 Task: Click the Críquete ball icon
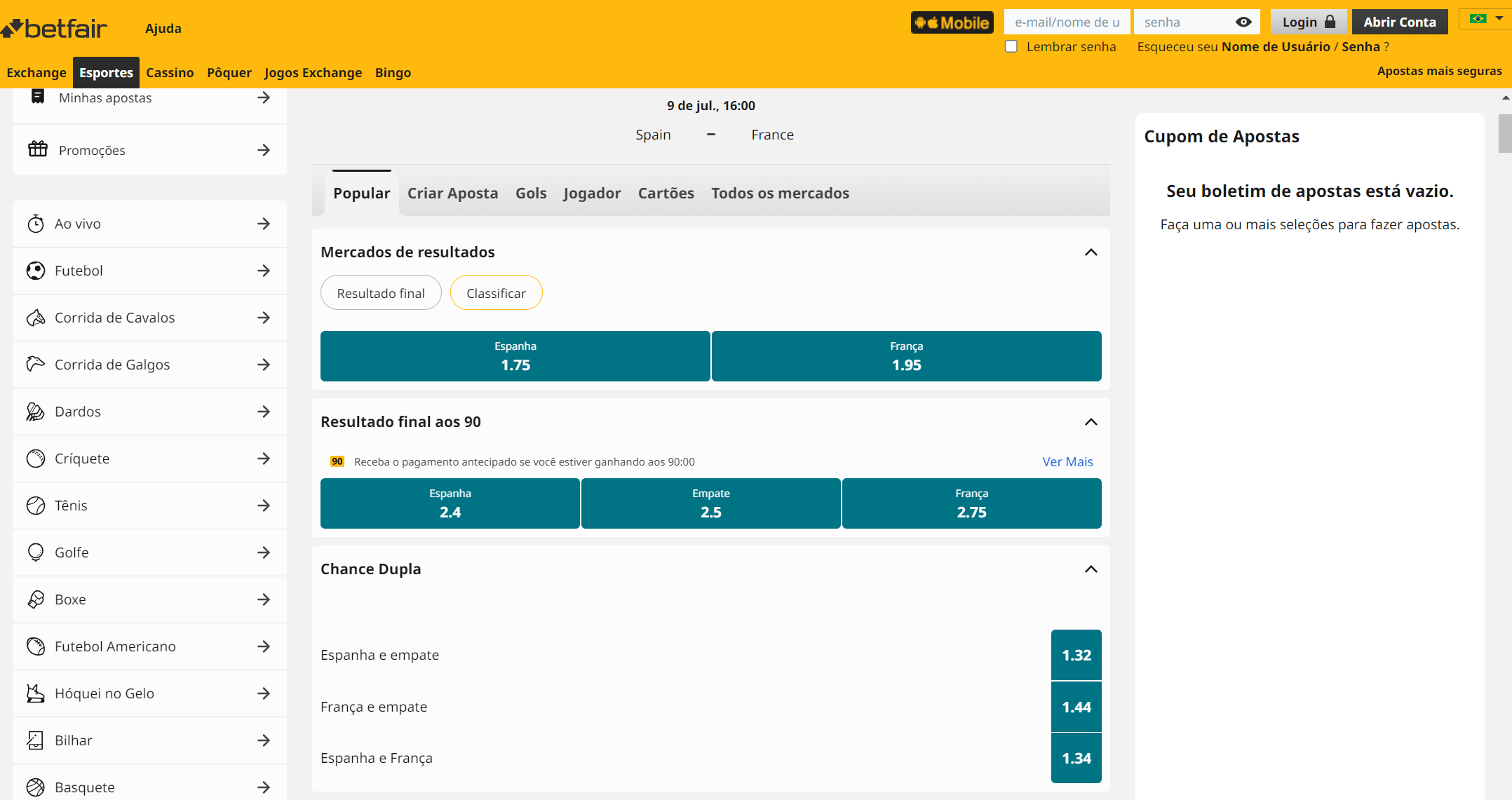[36, 459]
